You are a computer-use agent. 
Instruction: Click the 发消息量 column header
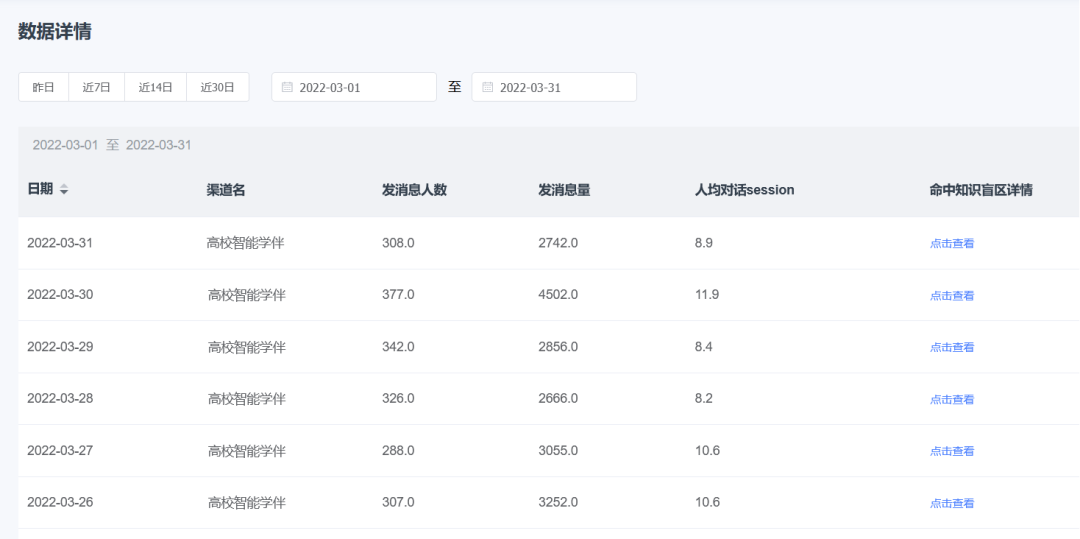[x=564, y=190]
